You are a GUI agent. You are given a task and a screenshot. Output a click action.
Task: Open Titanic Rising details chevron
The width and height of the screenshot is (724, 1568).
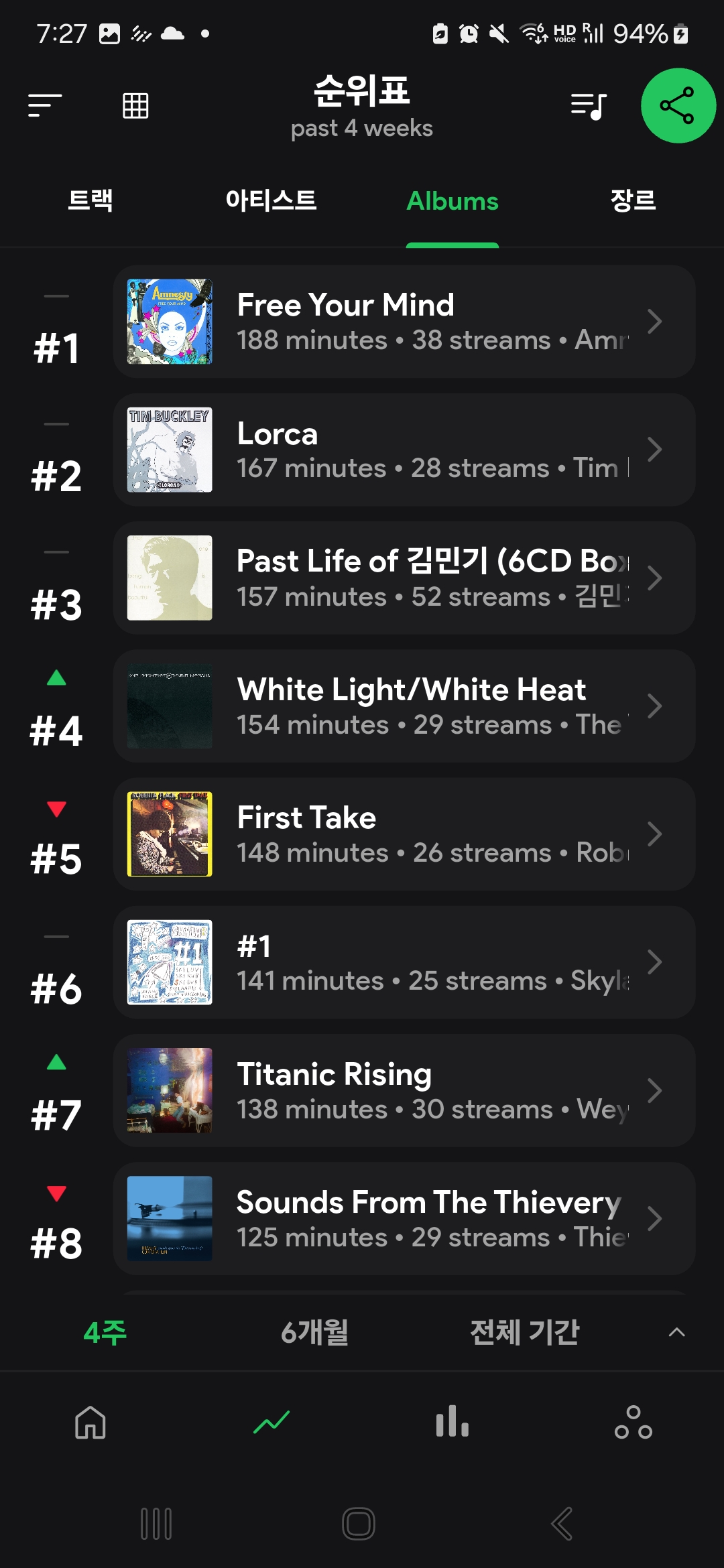click(x=655, y=1091)
